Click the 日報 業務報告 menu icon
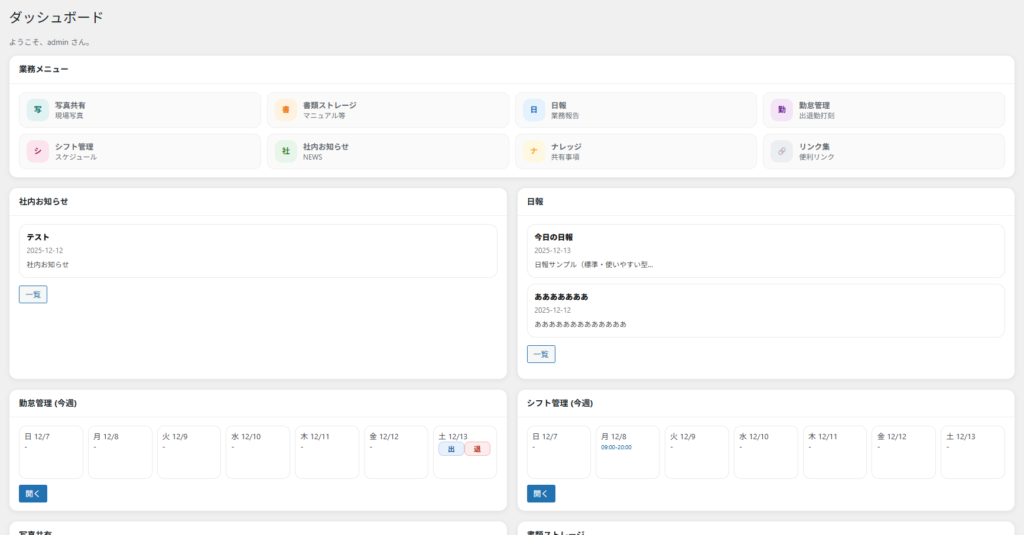1024x535 pixels. tap(534, 110)
